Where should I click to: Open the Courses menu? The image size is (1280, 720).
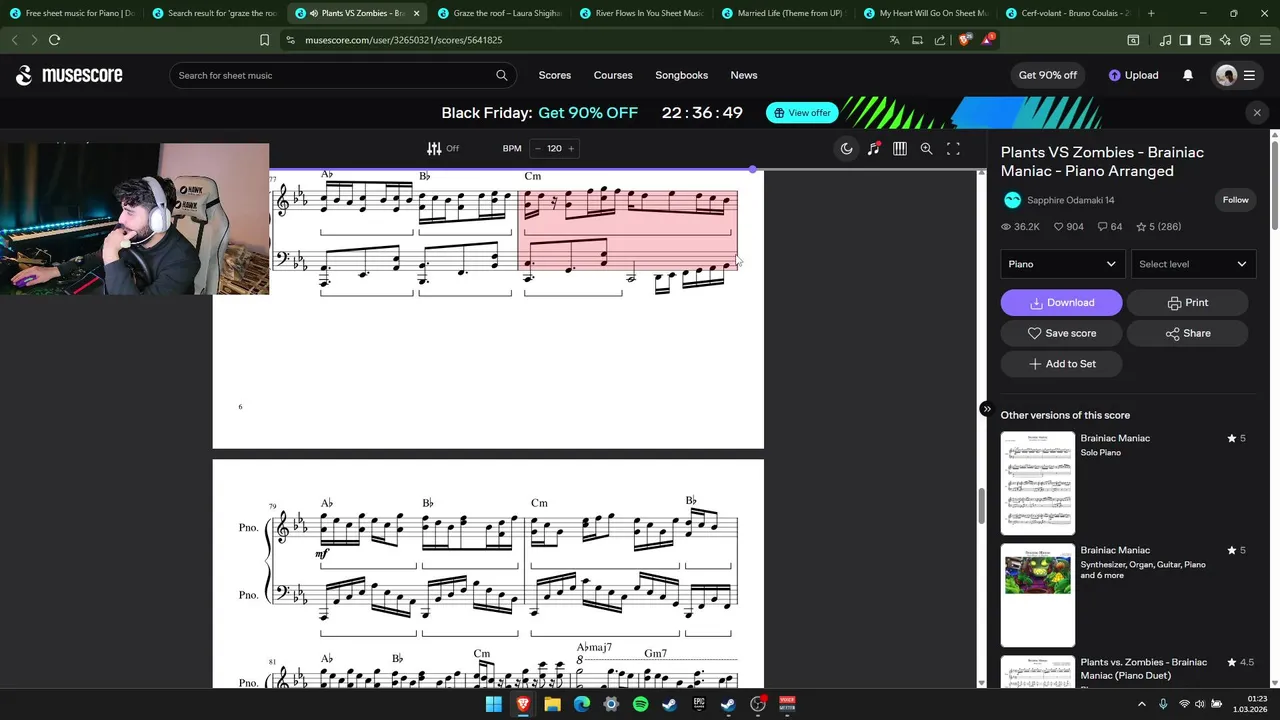613,75
